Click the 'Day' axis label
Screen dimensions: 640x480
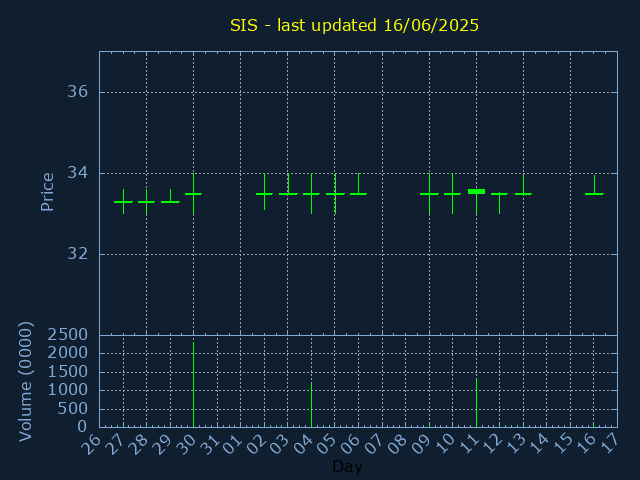347,466
